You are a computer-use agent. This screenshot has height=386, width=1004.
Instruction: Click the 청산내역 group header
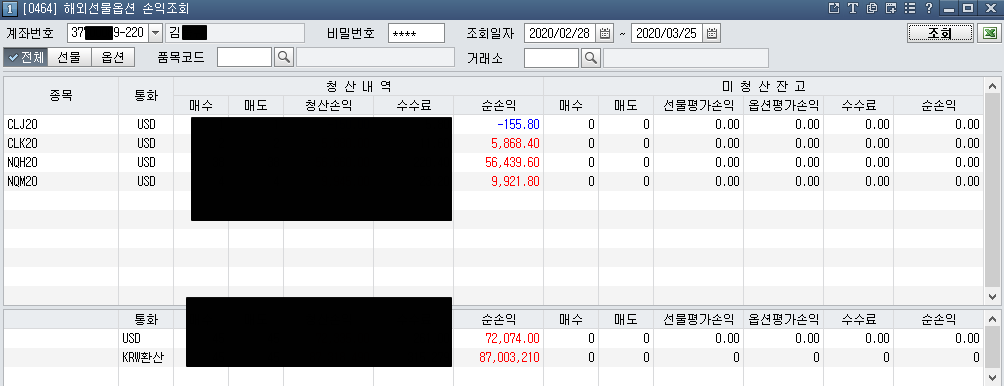359,86
